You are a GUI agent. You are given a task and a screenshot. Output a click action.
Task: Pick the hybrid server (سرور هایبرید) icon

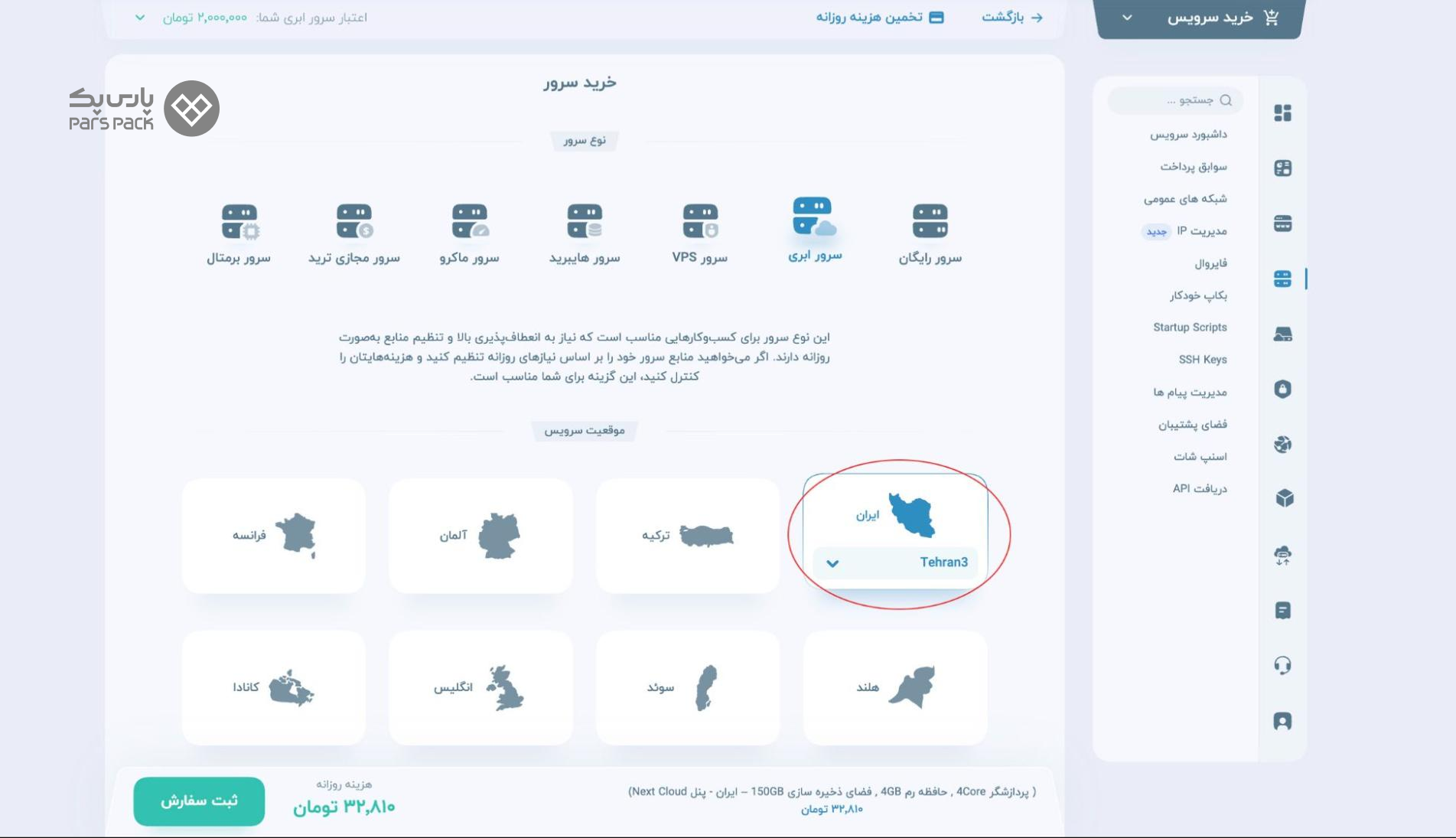tap(585, 221)
